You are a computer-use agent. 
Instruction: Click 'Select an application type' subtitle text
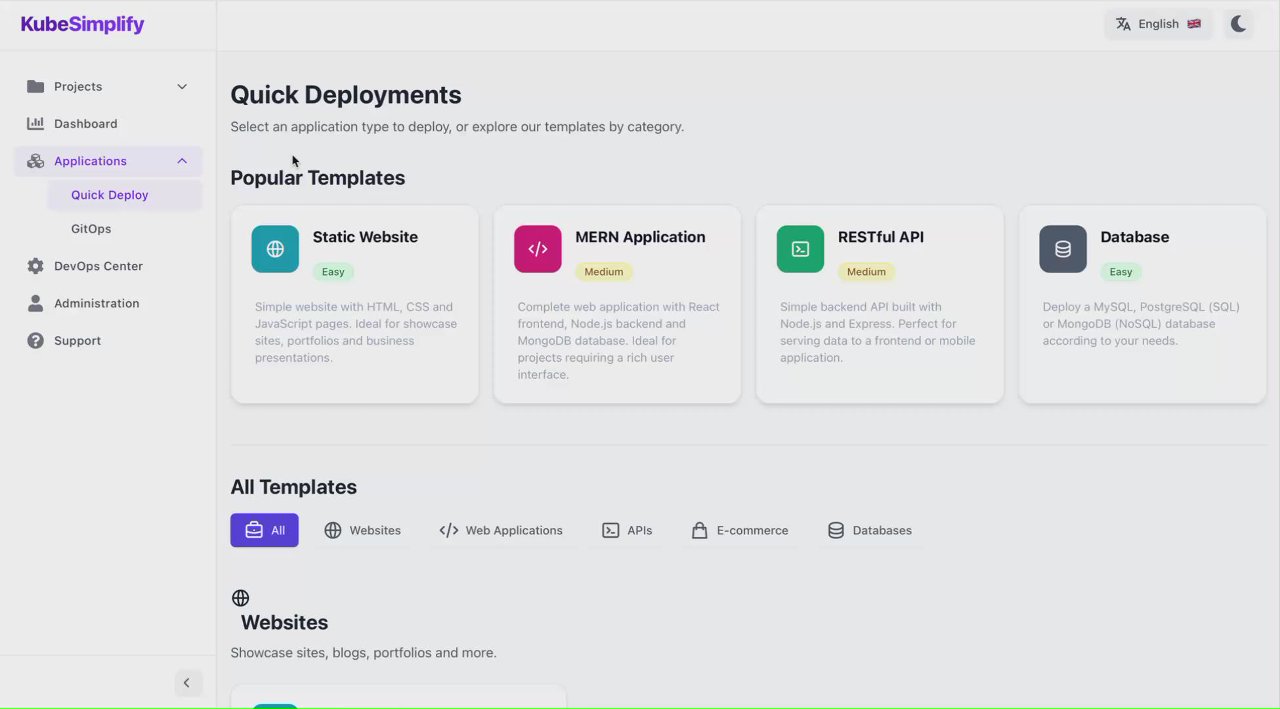point(457,127)
